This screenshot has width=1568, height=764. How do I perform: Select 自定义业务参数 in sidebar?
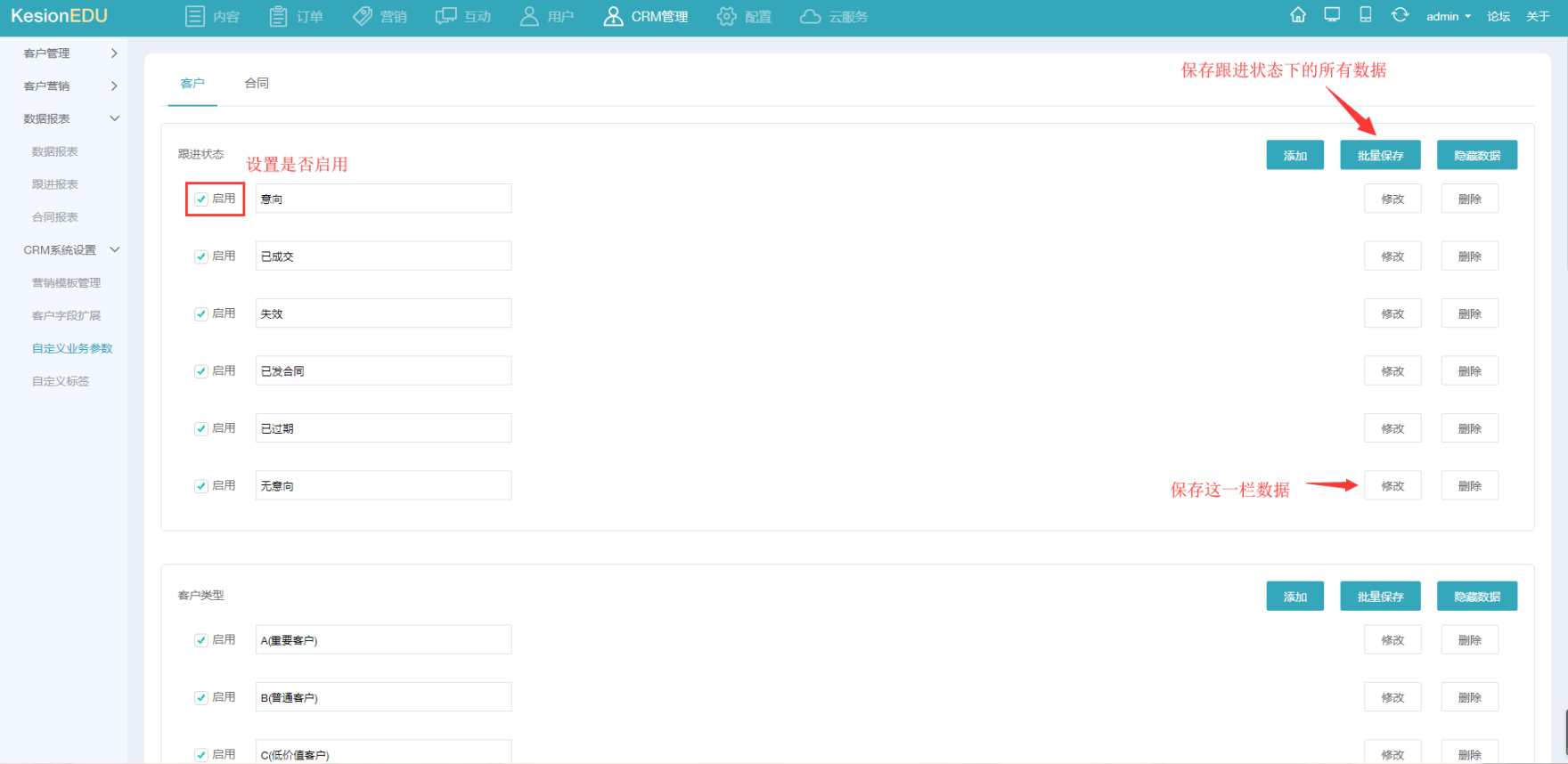click(72, 349)
